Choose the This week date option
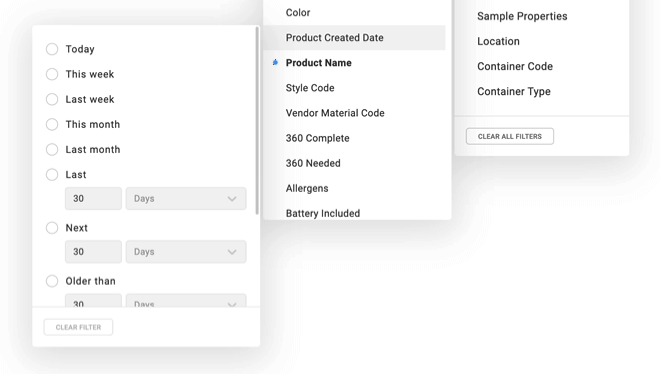The image size is (660, 374). (52, 74)
